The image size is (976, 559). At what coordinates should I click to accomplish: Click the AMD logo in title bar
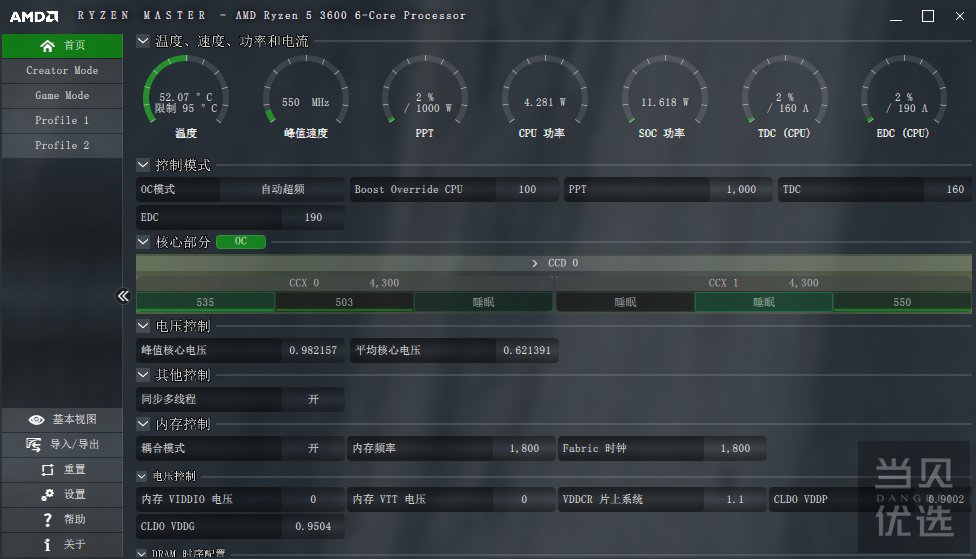point(34,16)
